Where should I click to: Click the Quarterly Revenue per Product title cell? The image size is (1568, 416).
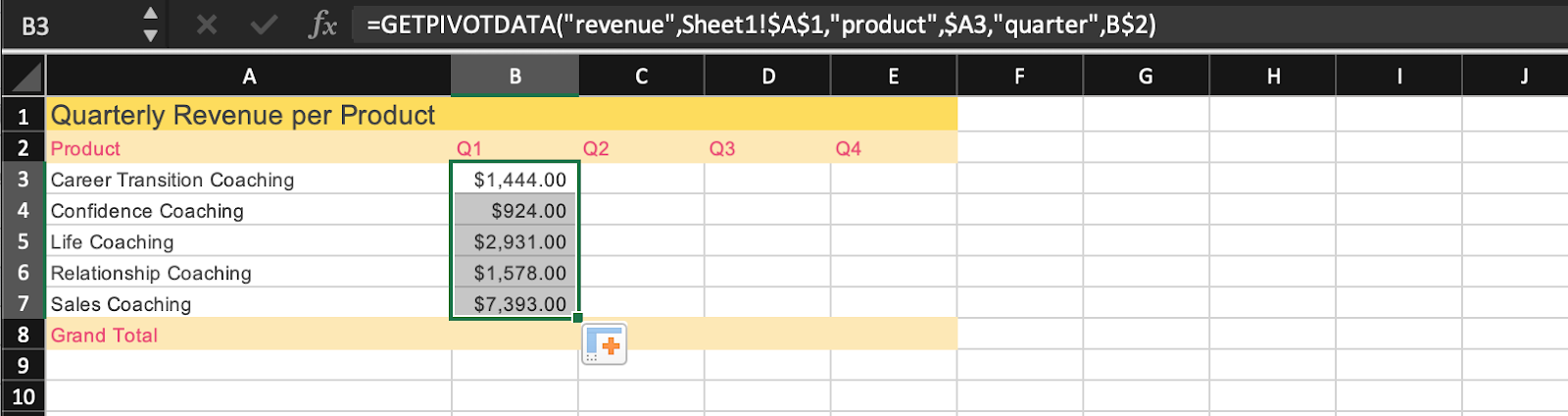click(243, 116)
